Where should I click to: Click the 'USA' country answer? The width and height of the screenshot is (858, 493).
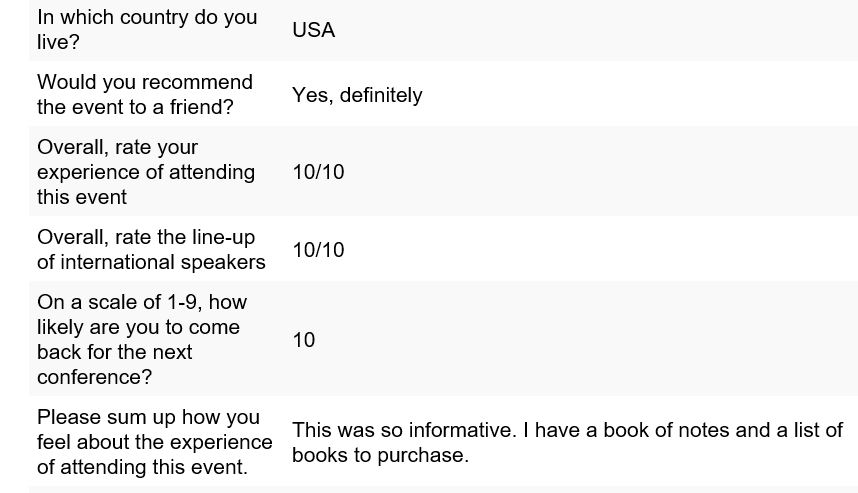(314, 30)
